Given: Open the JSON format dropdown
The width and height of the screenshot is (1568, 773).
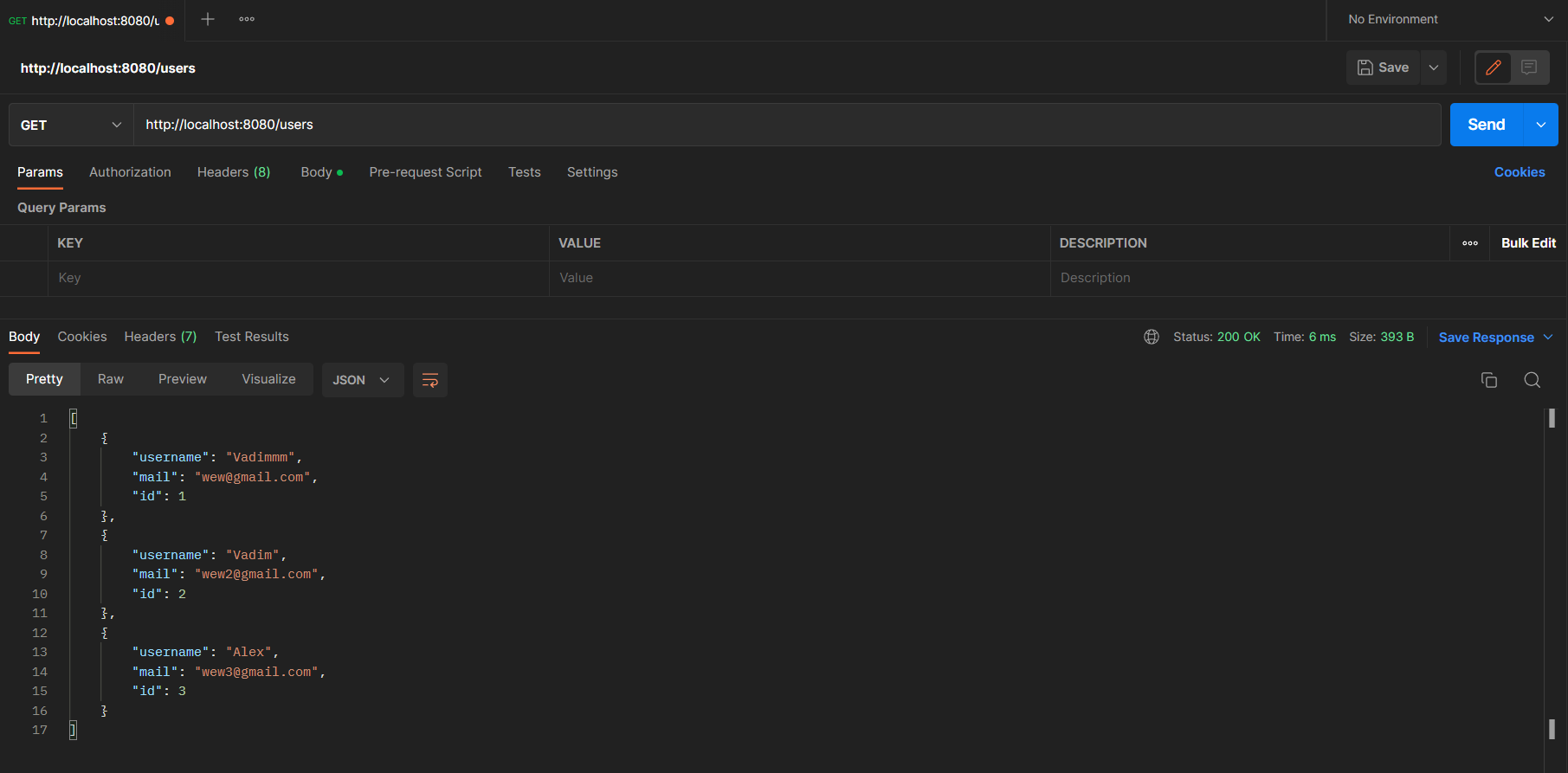Looking at the screenshot, I should (362, 380).
